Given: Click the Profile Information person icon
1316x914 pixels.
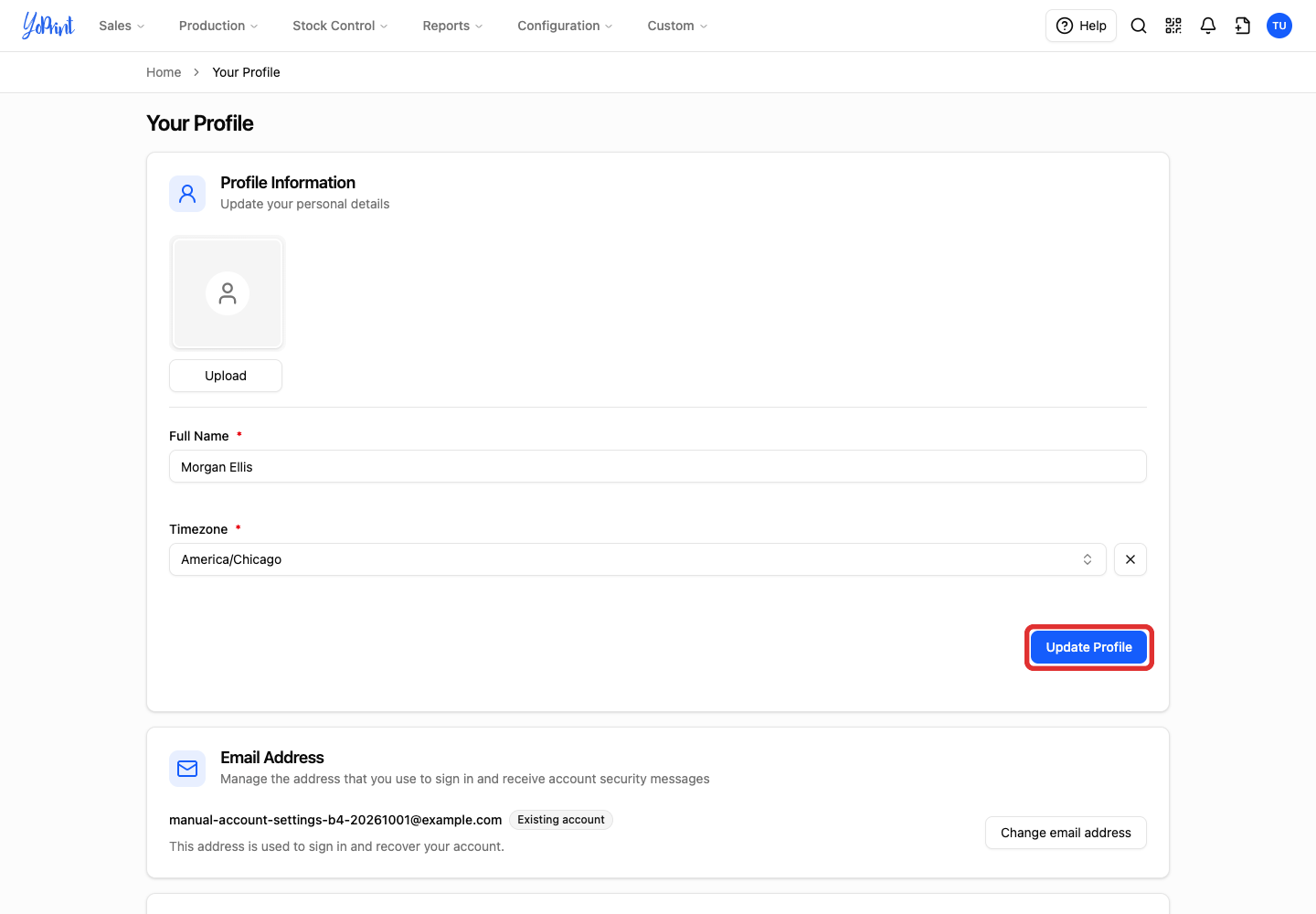Looking at the screenshot, I should (x=187, y=194).
